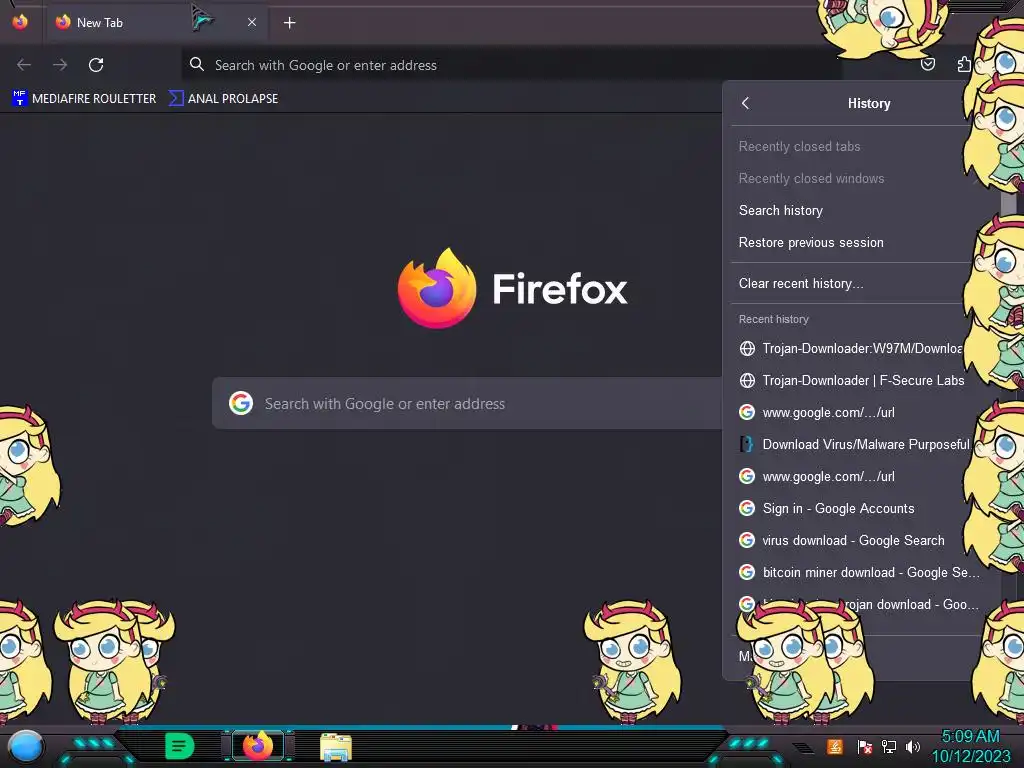The width and height of the screenshot is (1024, 768).
Task: Open the volume speaker tray icon
Action: point(913,746)
